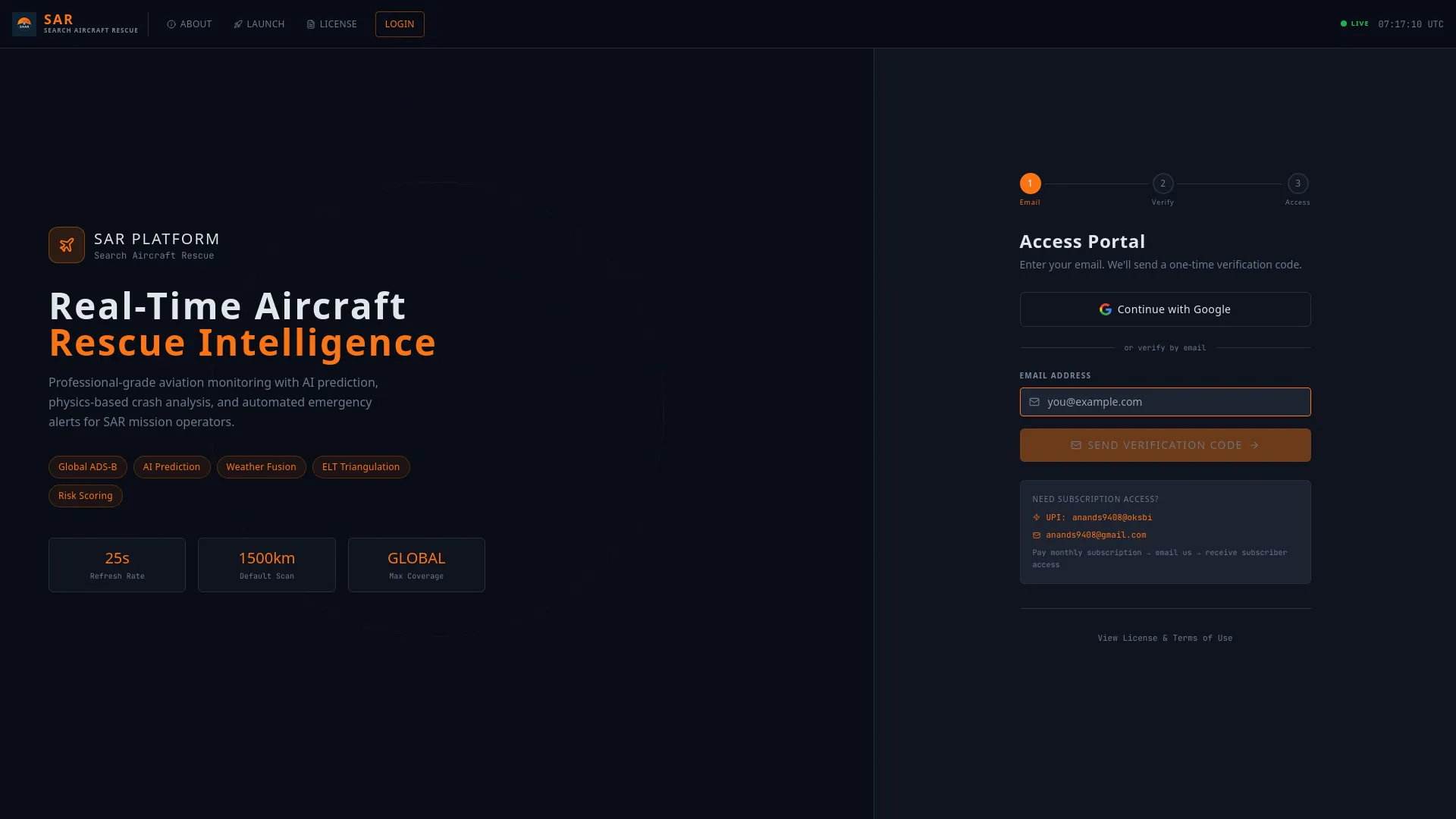Click the 1500km Default Scan card
Viewport: 1456px width, 819px height.
click(267, 565)
